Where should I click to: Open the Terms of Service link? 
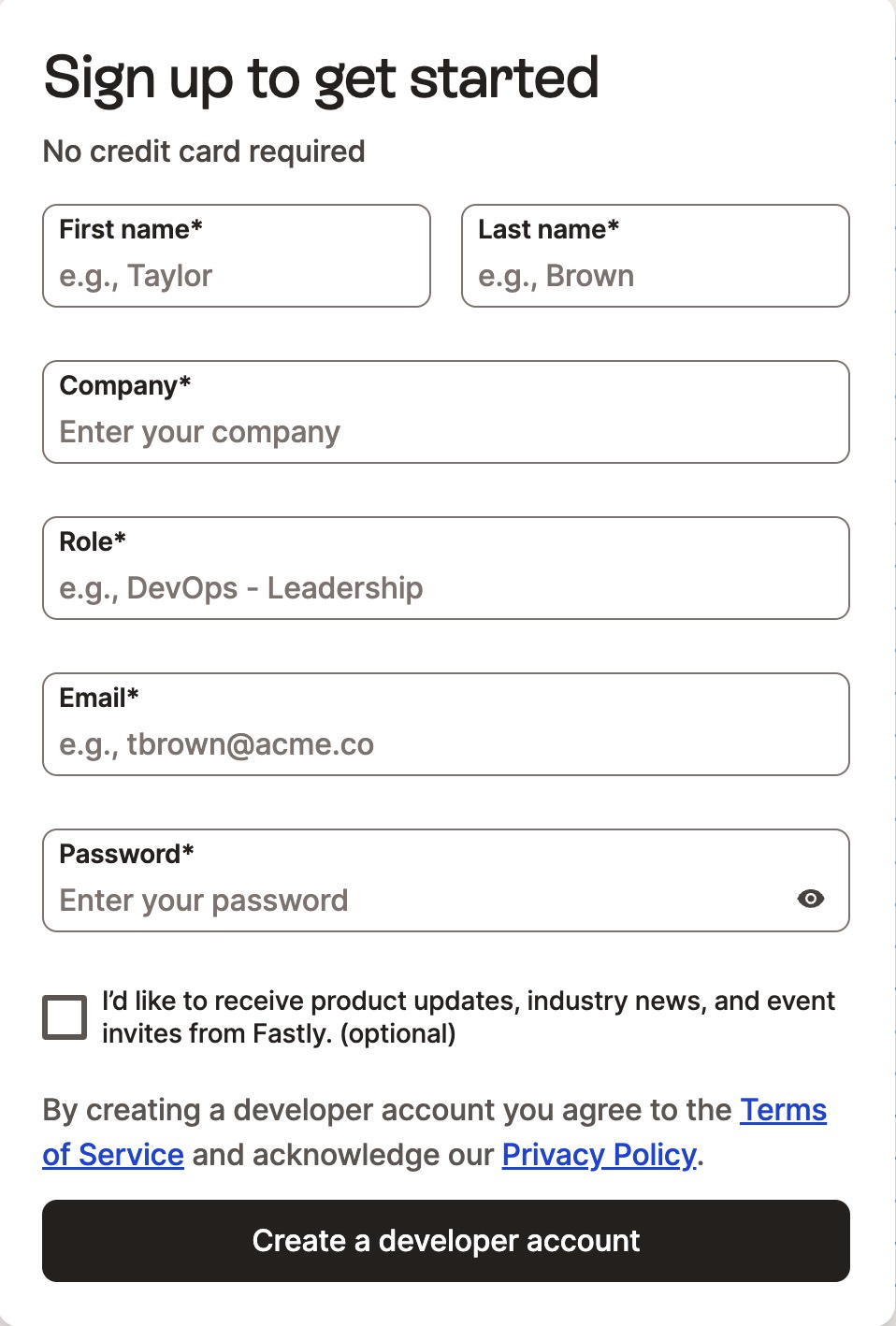tap(784, 1110)
